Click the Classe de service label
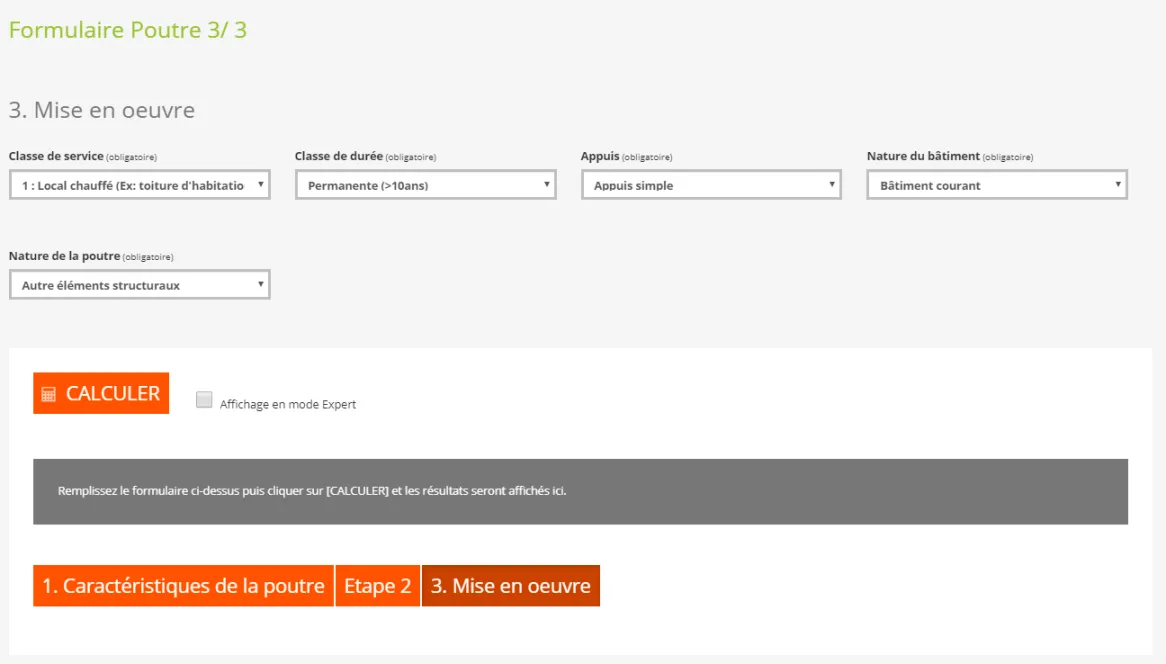 [56, 156]
